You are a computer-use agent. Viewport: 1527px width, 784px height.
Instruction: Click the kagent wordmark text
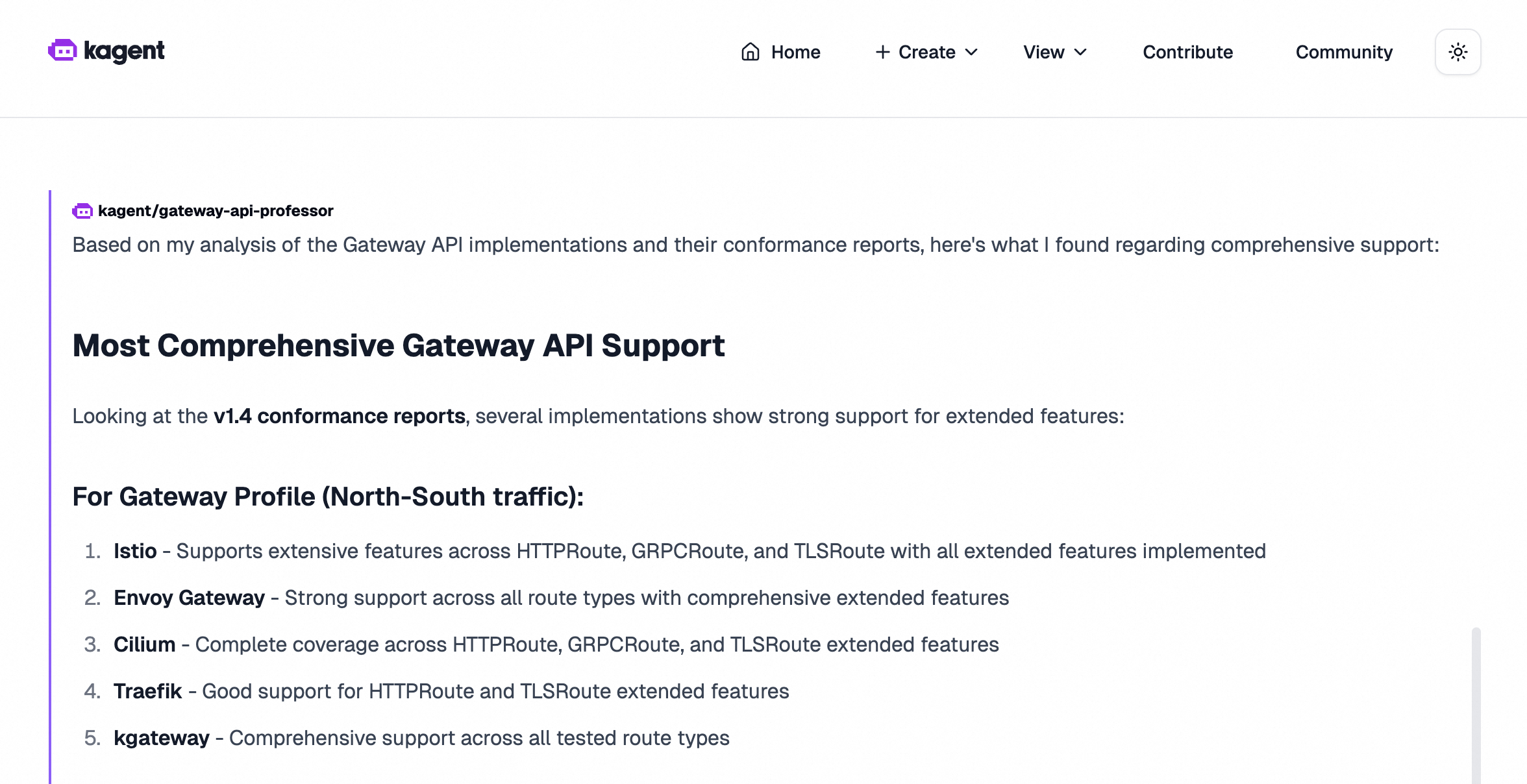click(125, 51)
